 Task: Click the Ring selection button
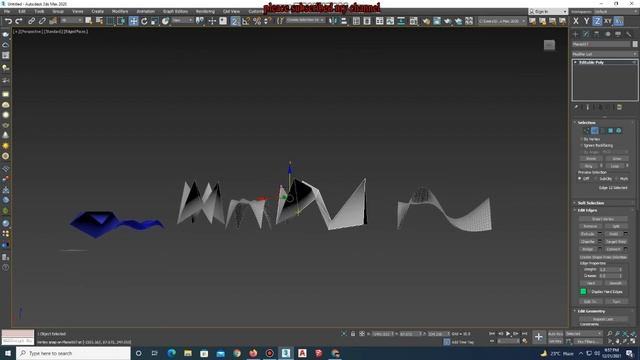pos(589,166)
